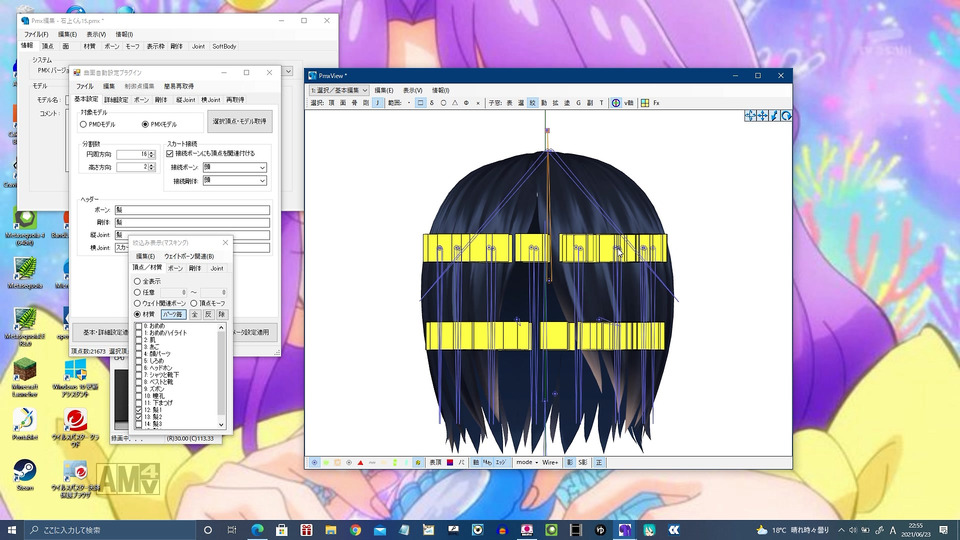
Task: Toggle the 影 shadow button in bottom toolbar
Action: click(x=569, y=462)
